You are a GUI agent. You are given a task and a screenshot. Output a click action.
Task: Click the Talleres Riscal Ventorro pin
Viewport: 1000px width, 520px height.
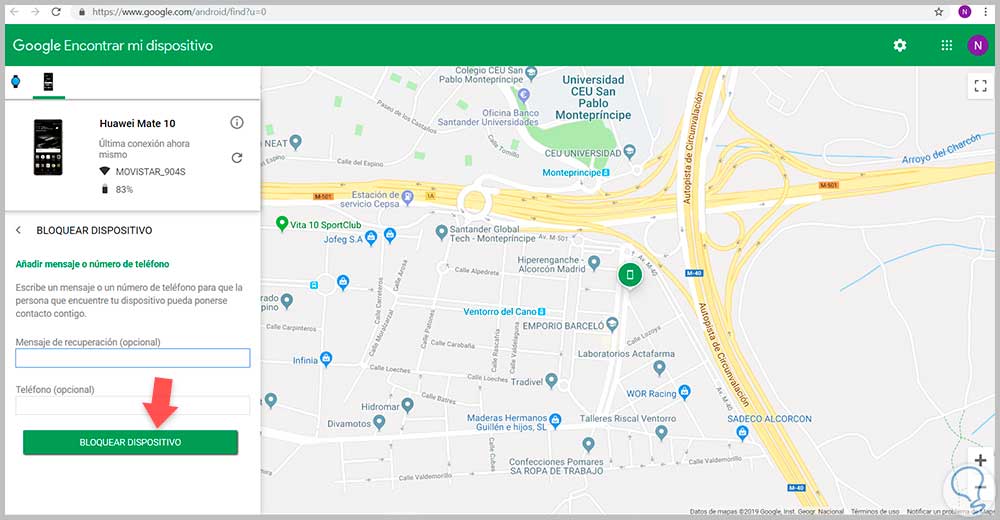[661, 433]
